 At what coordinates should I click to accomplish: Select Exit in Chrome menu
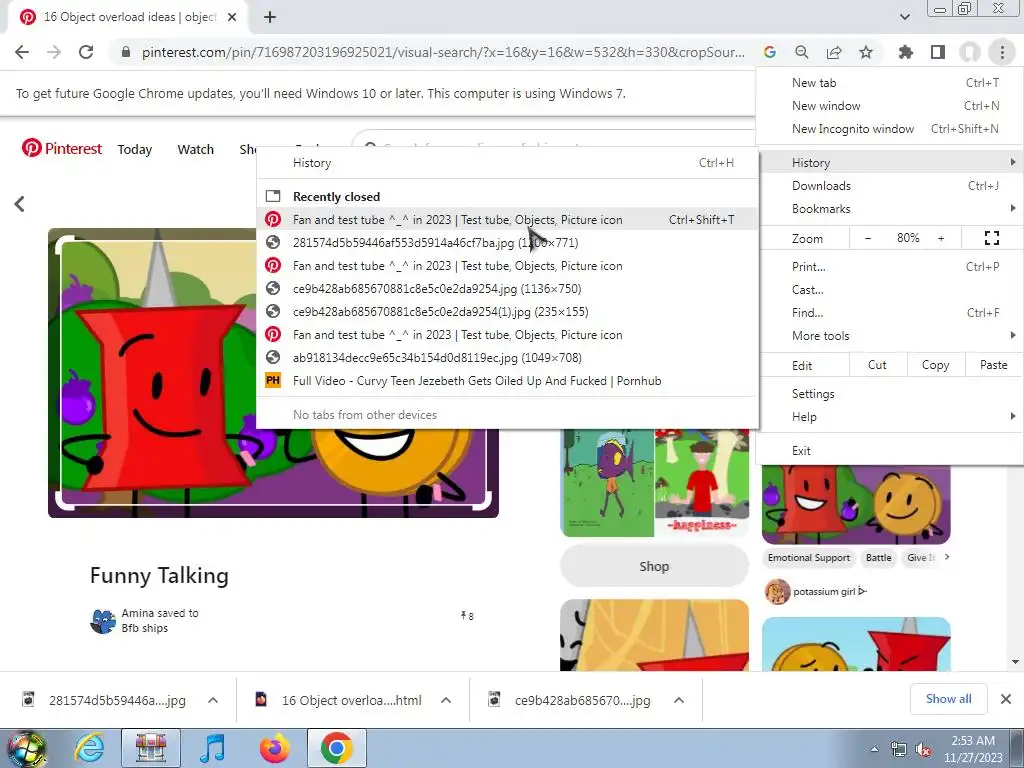pyautogui.click(x=890, y=451)
